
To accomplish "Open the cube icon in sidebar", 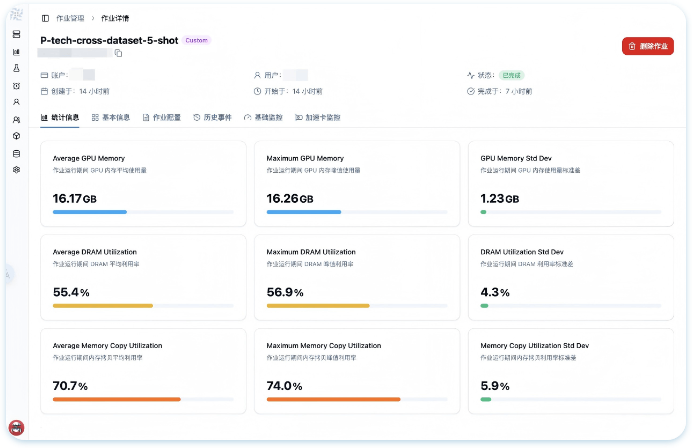I will click(16, 136).
